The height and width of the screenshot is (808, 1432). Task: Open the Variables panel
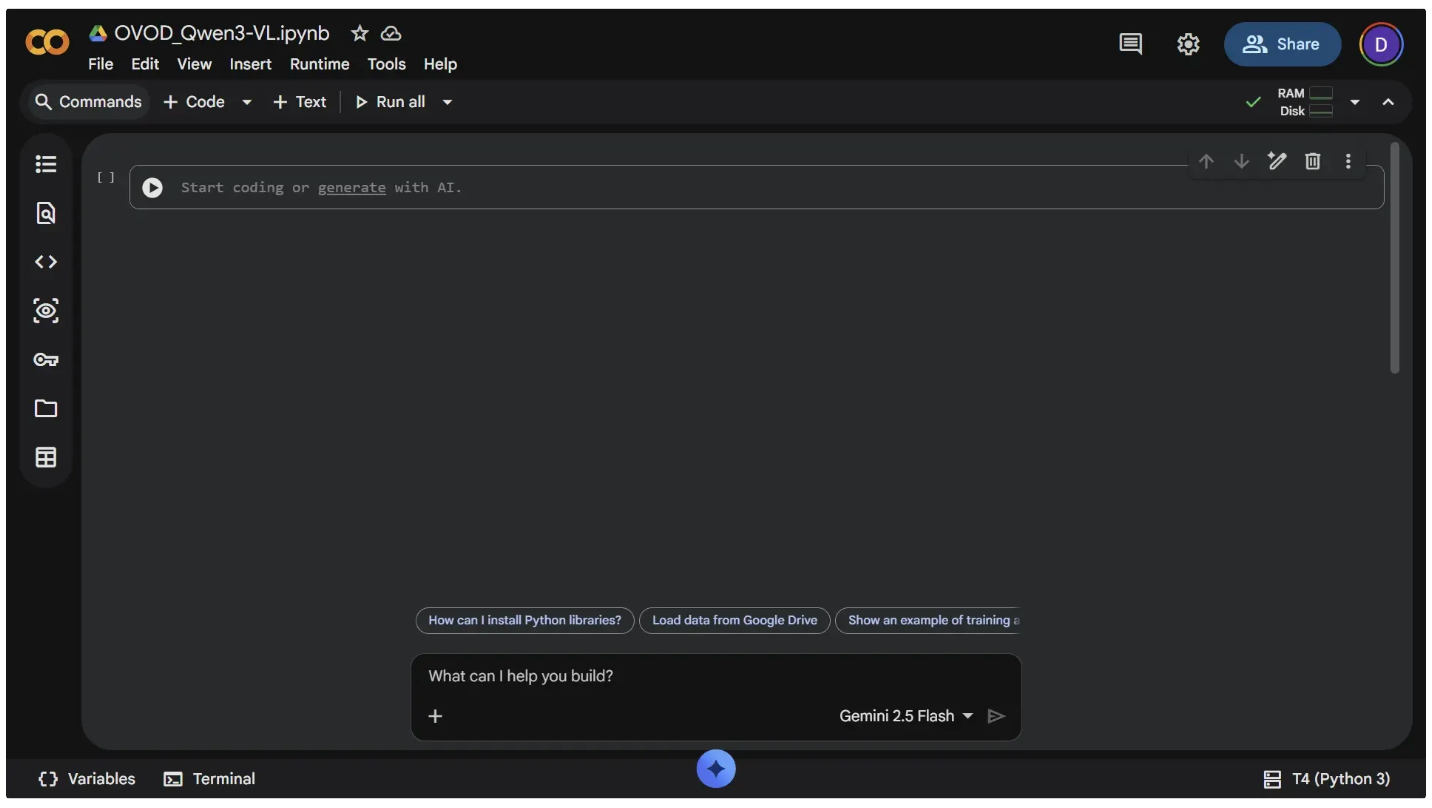click(x=87, y=779)
